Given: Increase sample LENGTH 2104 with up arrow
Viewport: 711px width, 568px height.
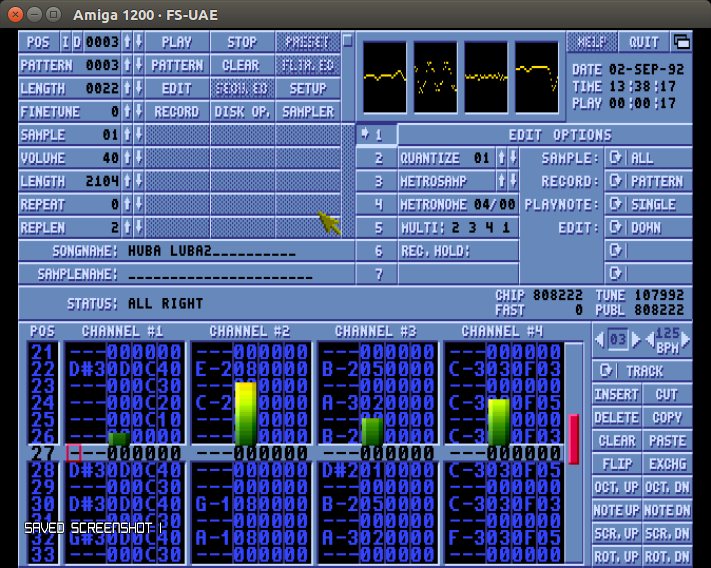Looking at the screenshot, I should tap(127, 181).
